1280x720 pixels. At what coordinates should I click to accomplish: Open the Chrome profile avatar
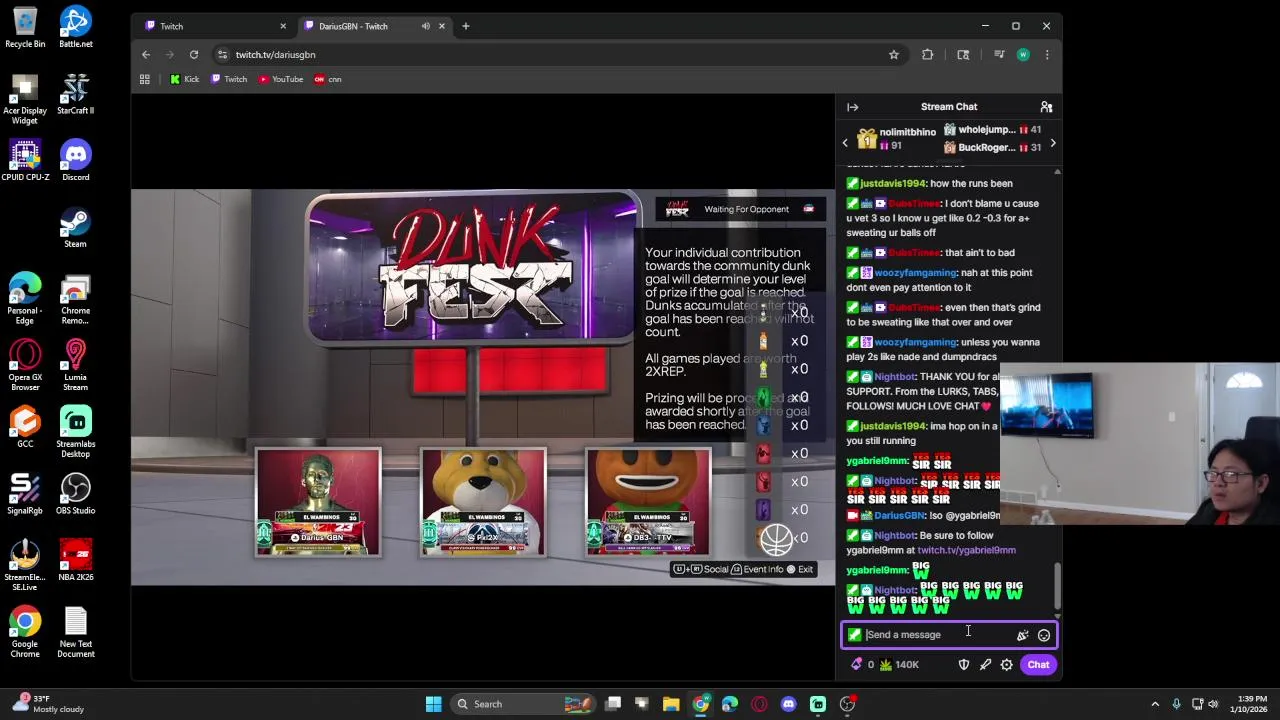click(x=1023, y=55)
